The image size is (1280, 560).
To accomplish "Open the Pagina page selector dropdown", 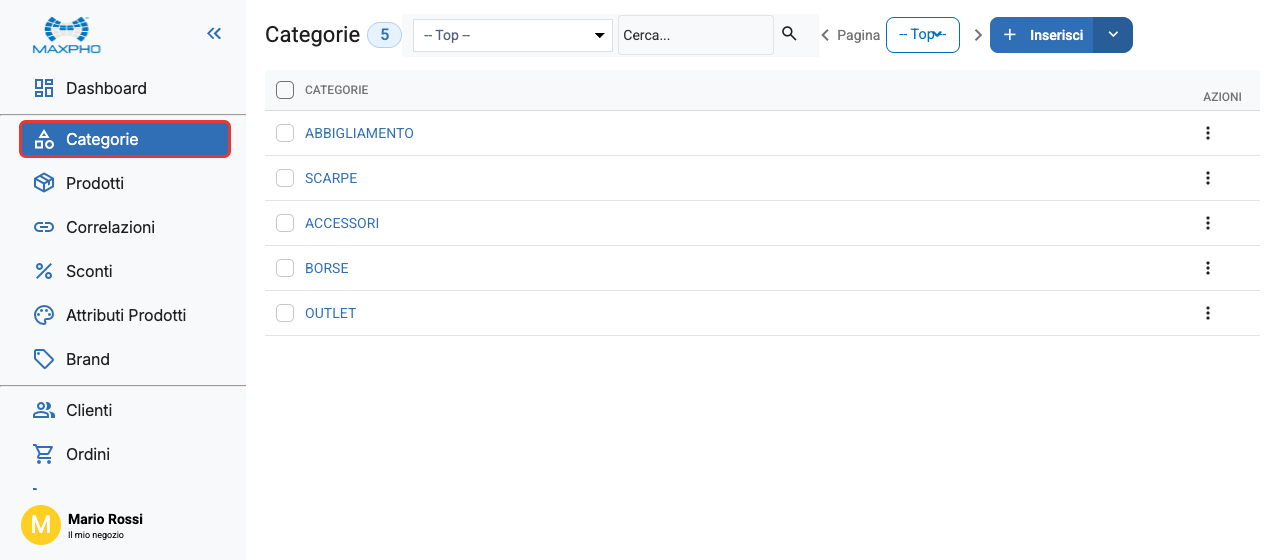I will pos(923,35).
